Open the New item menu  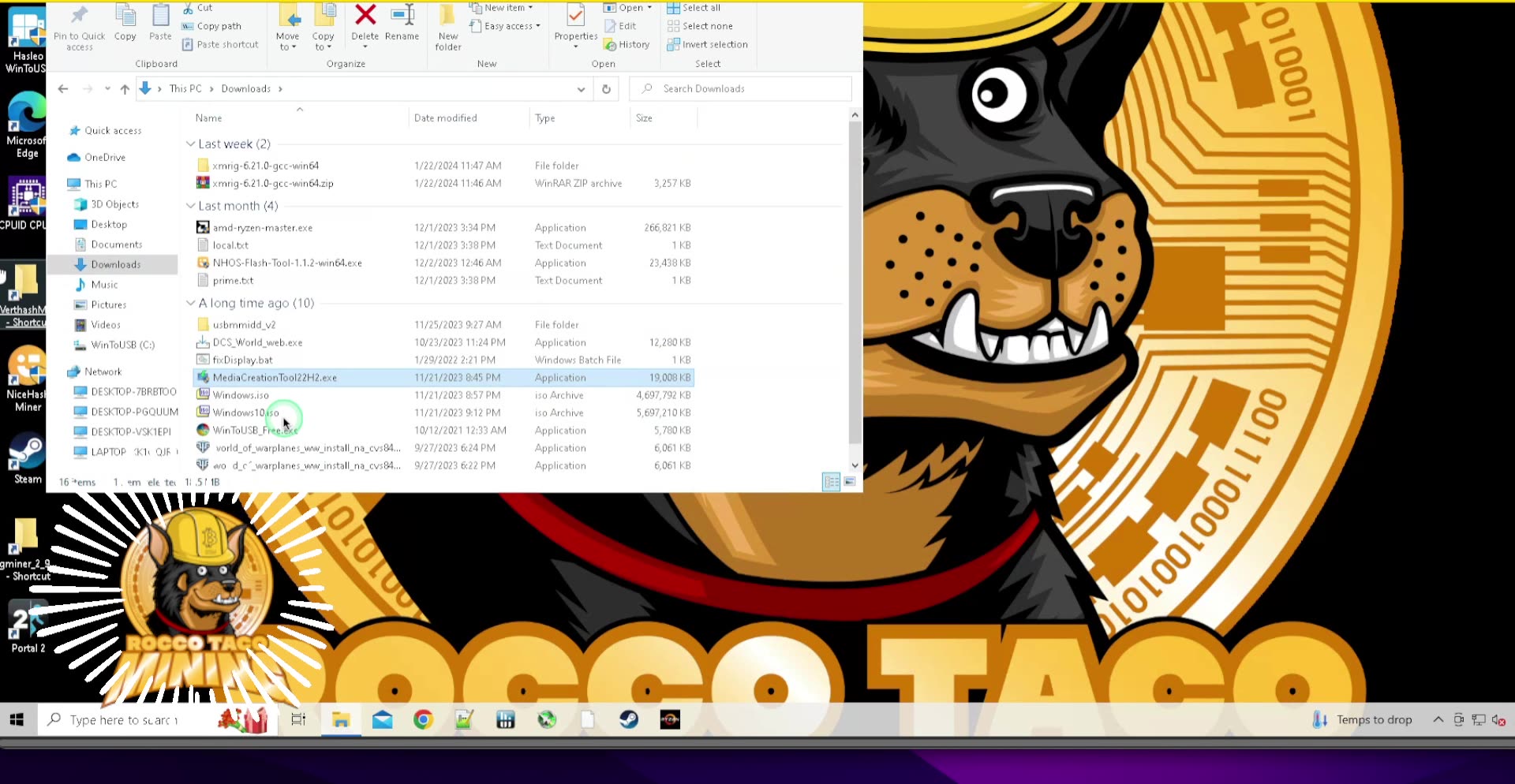503,7
